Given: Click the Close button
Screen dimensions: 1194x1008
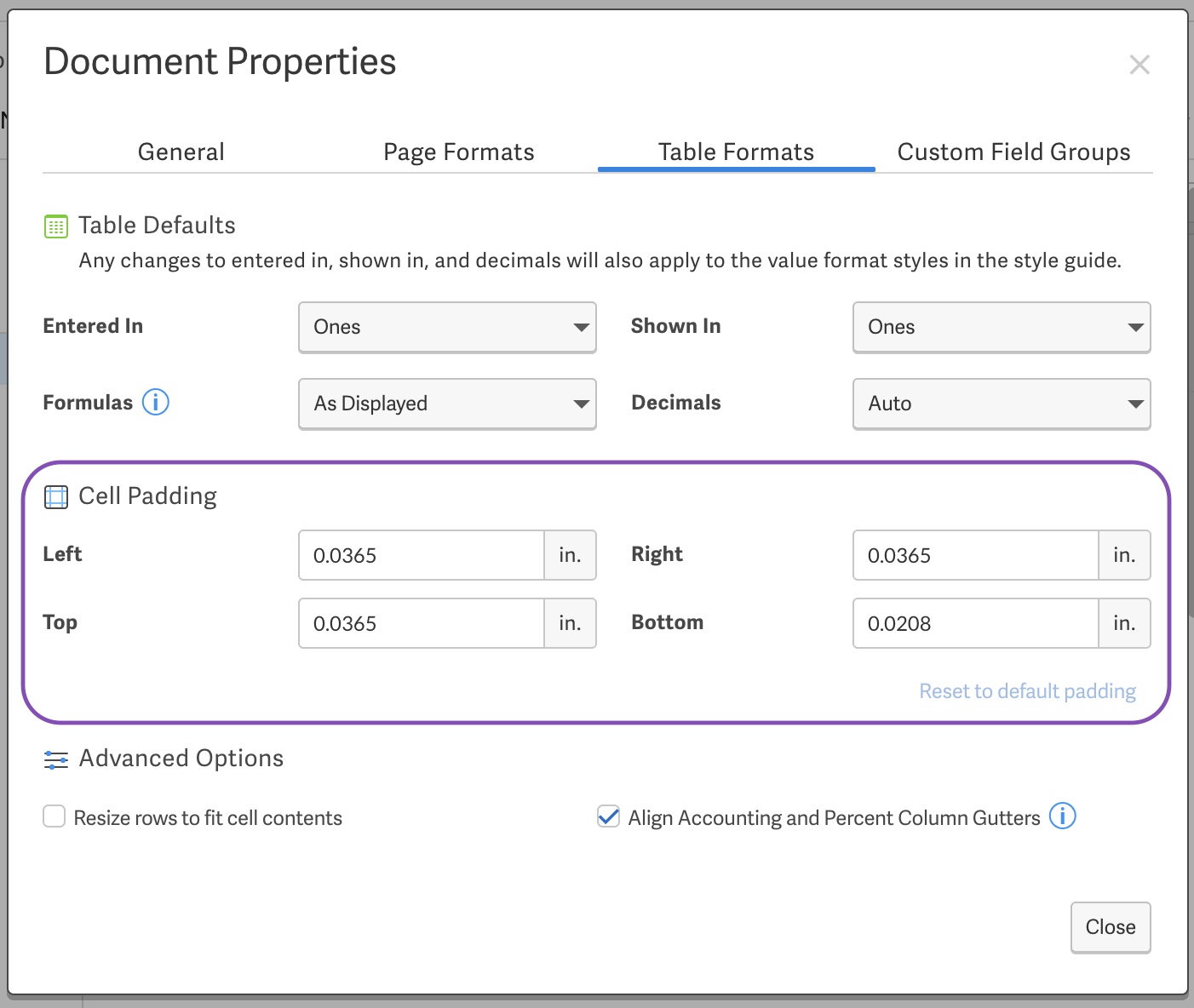Looking at the screenshot, I should coord(1111,927).
